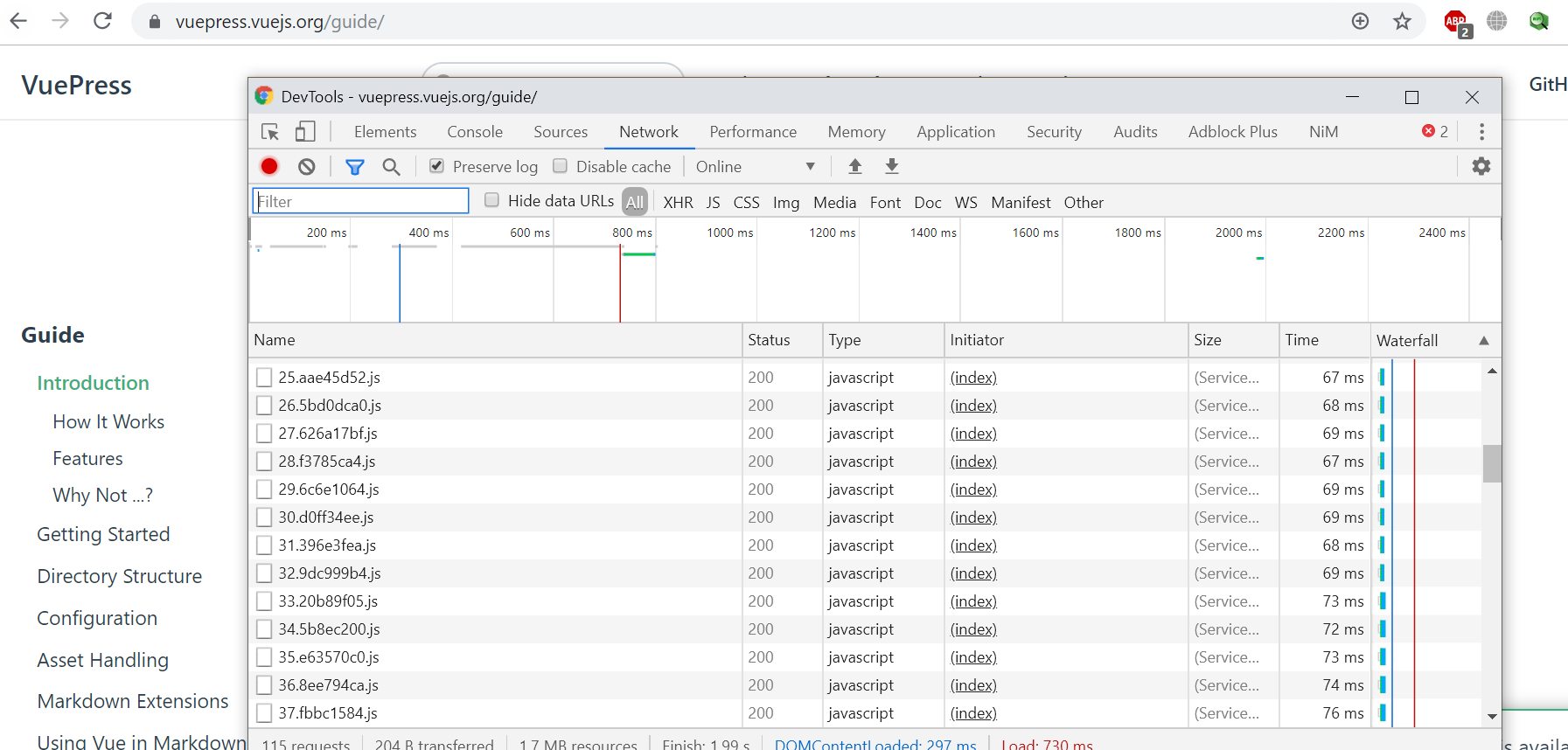Import HAR file with upload arrow
1568x750 pixels.
point(855,166)
